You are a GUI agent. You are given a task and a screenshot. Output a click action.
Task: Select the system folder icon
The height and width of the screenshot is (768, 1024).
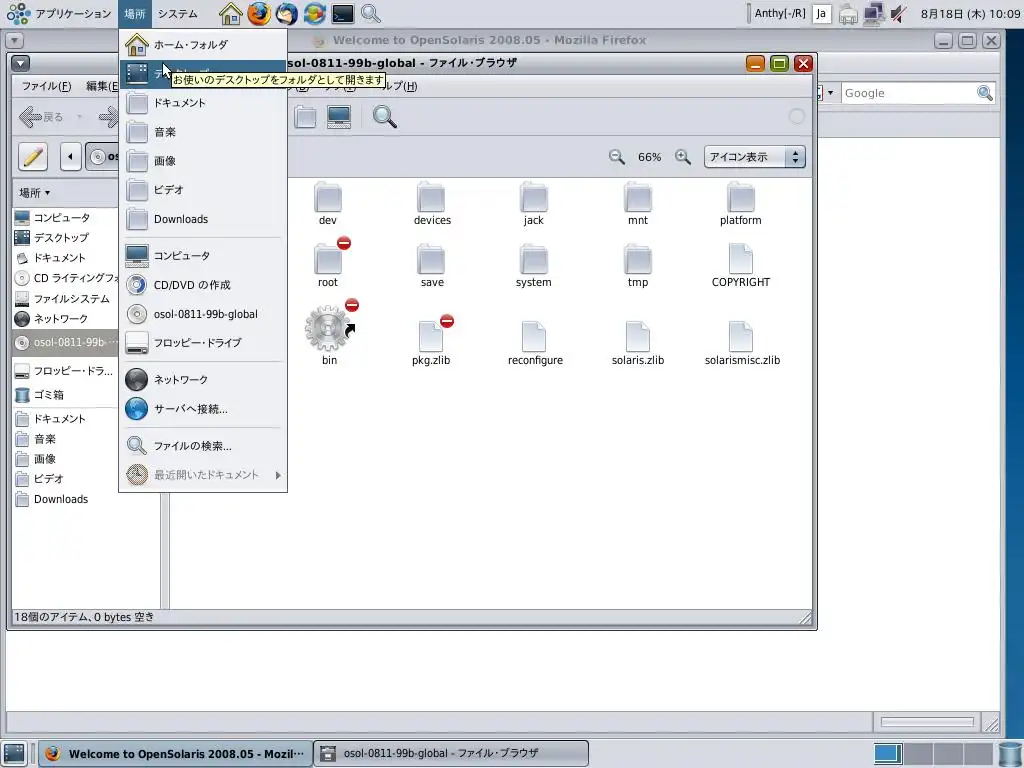click(x=534, y=259)
